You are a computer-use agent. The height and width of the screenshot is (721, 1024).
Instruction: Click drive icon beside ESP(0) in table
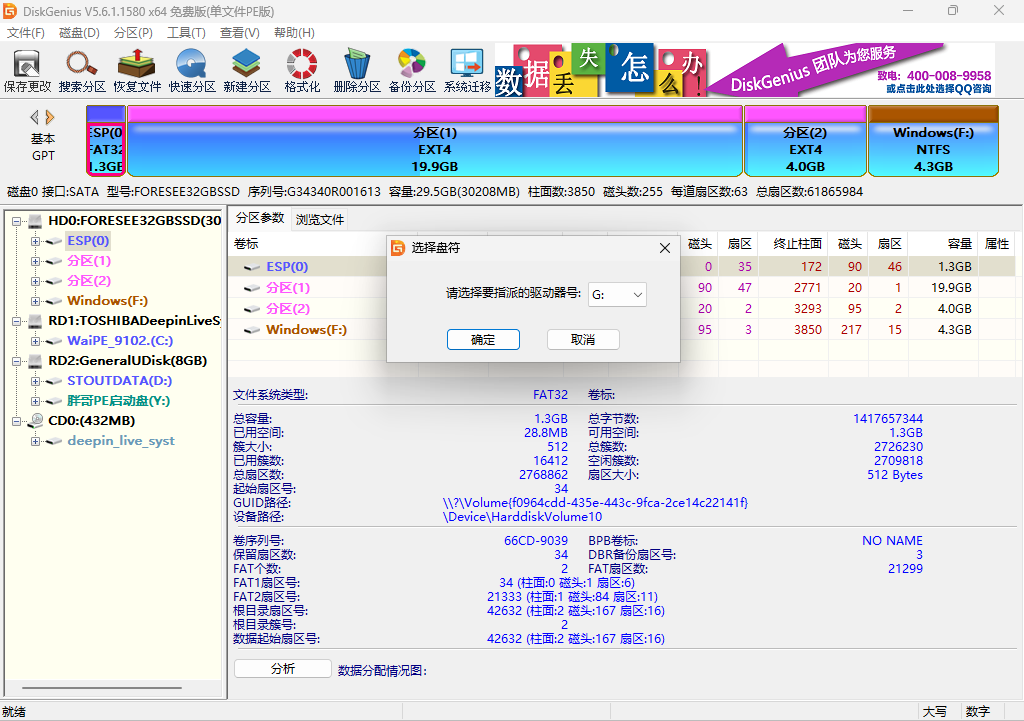pos(251,267)
